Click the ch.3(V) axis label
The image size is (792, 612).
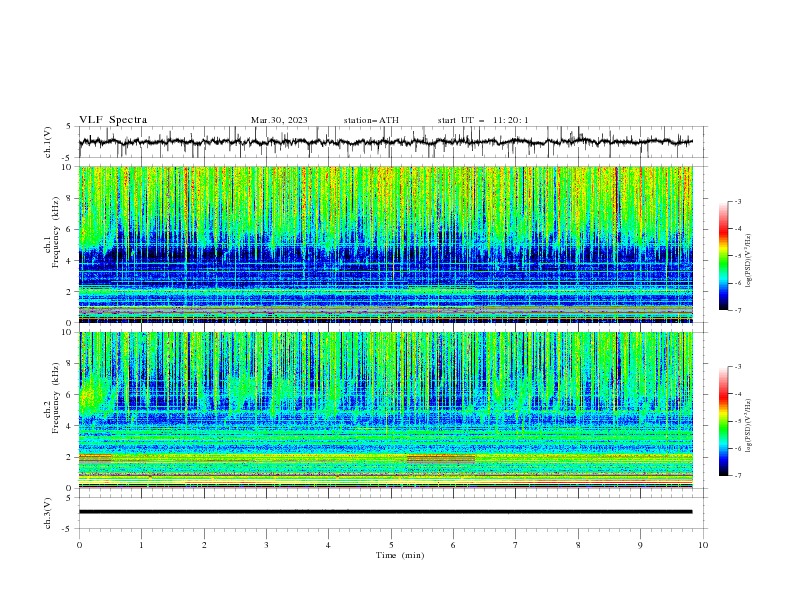click(48, 513)
